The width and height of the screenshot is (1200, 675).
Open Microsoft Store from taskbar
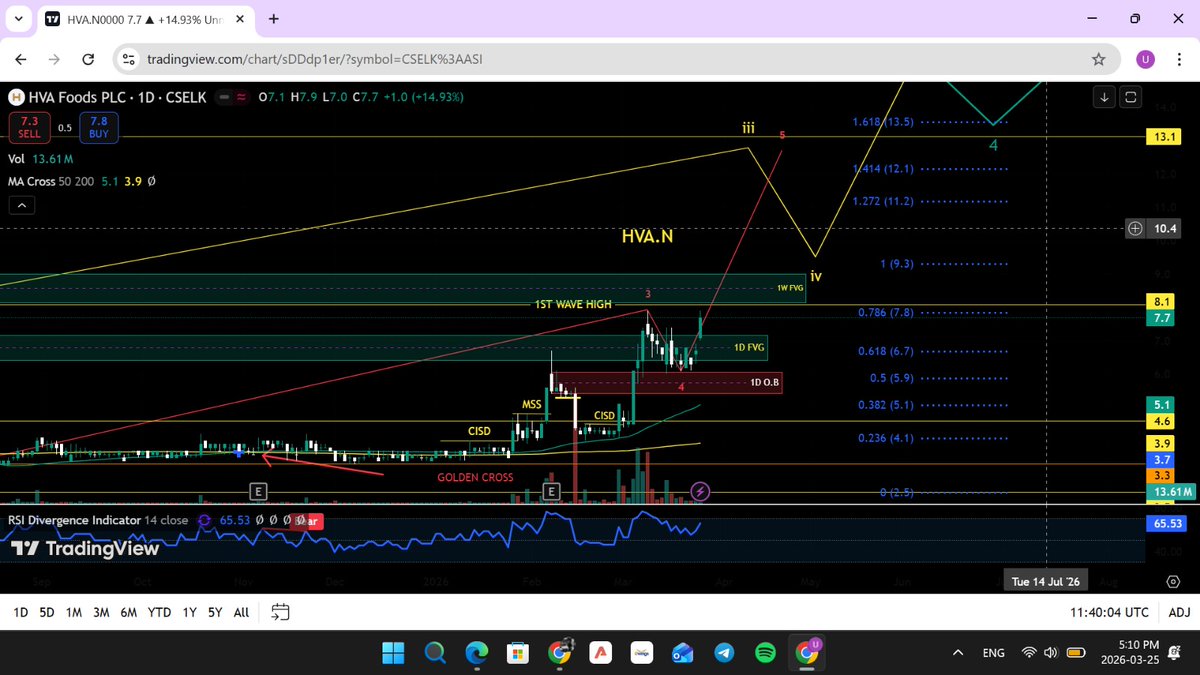517,653
